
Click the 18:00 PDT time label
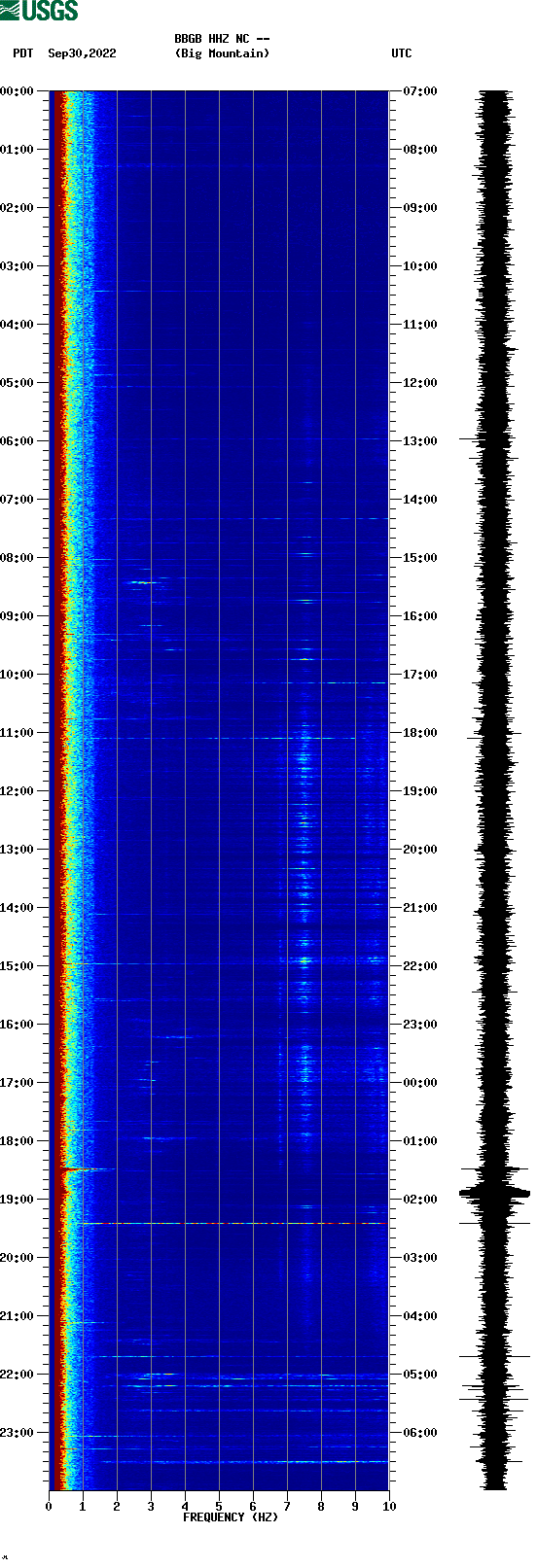point(17,1141)
